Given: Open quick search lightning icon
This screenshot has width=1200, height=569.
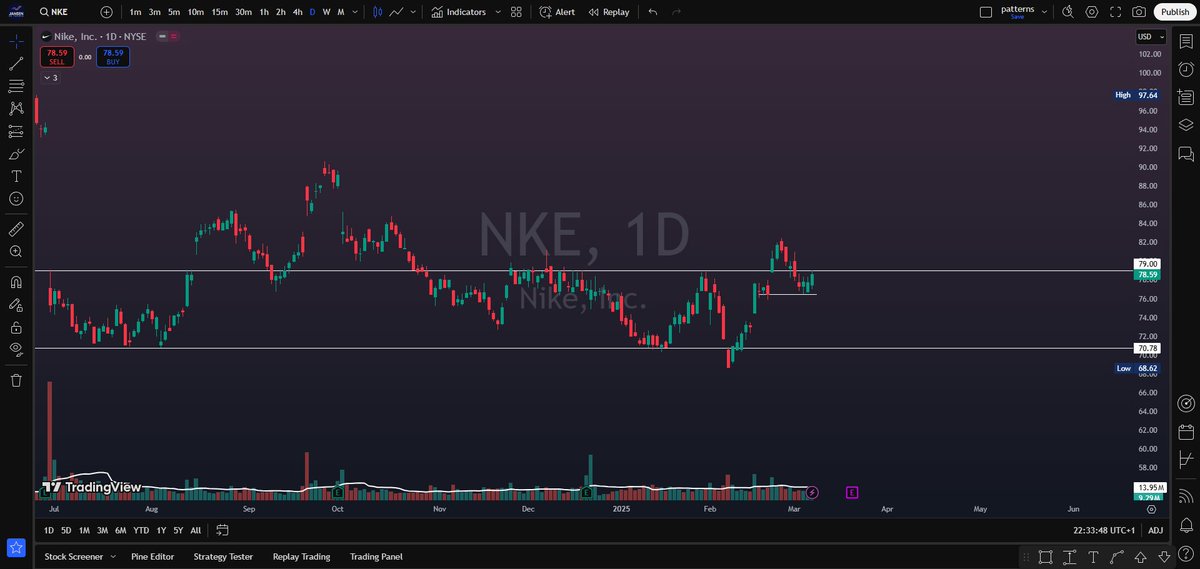Looking at the screenshot, I should click(x=1068, y=12).
